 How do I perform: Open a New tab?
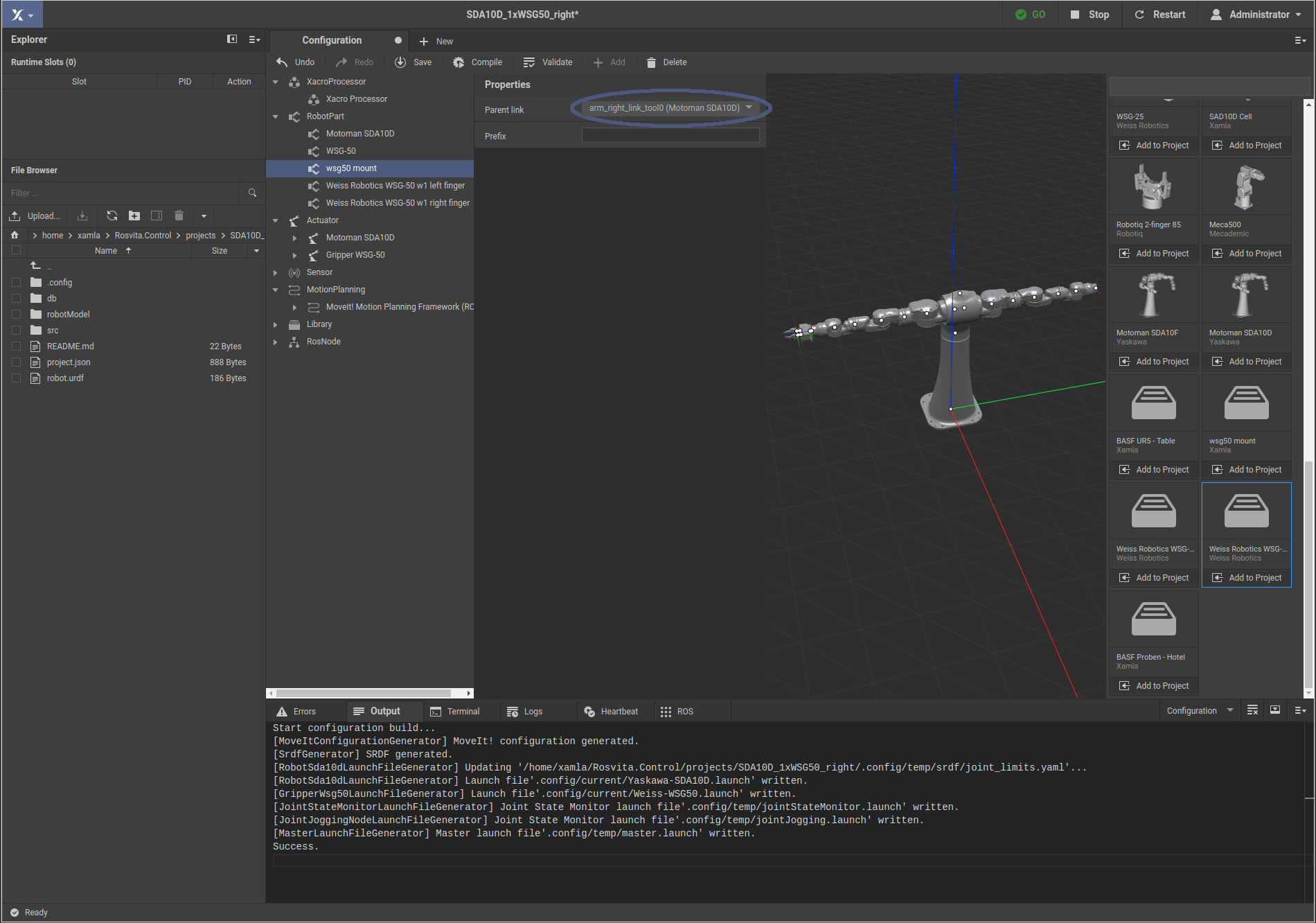point(436,42)
